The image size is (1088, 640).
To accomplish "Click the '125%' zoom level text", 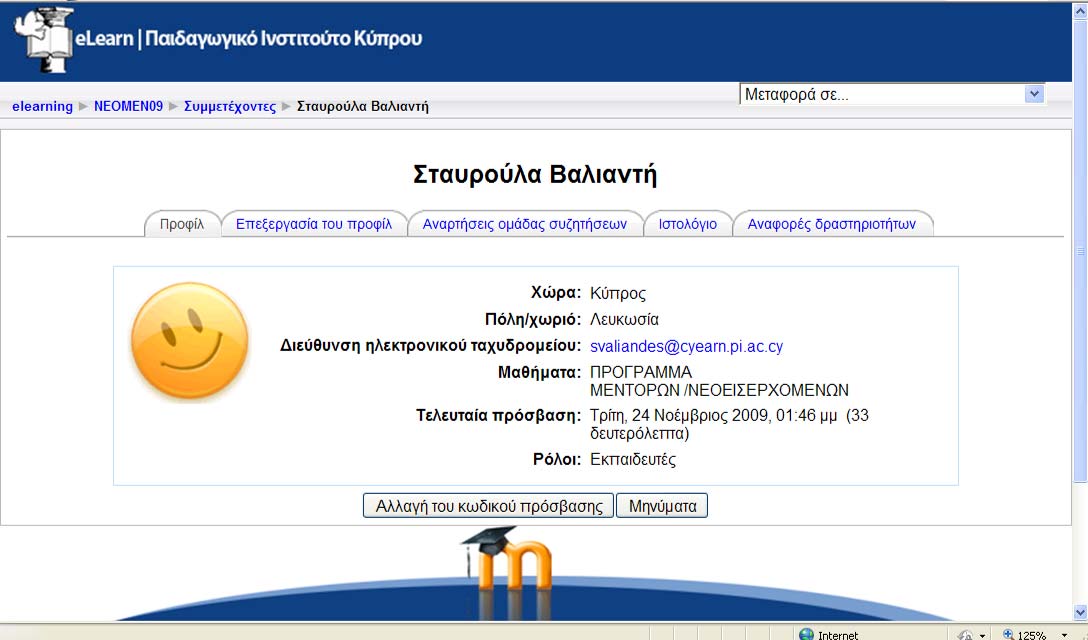I will [x=1031, y=635].
